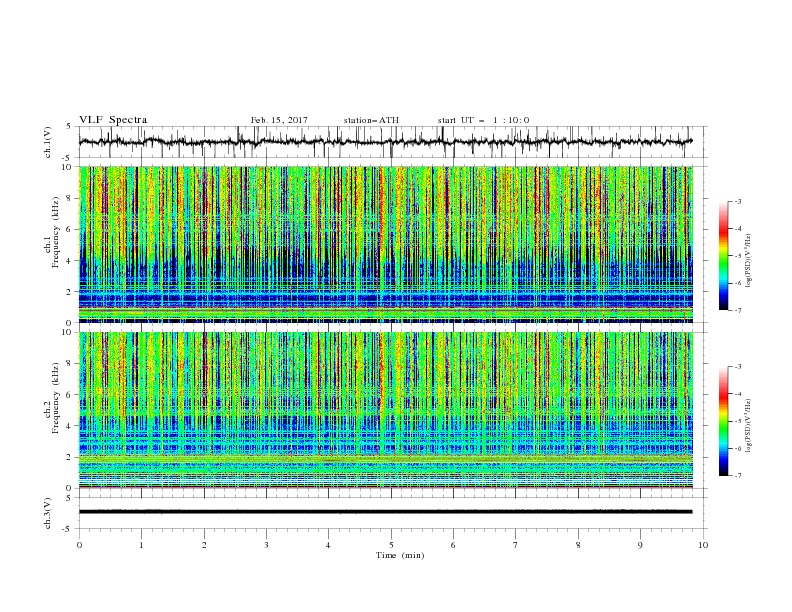Click the 'ch.3(V)' axis label
Image resolution: width=792 pixels, height=612 pixels.
coord(48,513)
